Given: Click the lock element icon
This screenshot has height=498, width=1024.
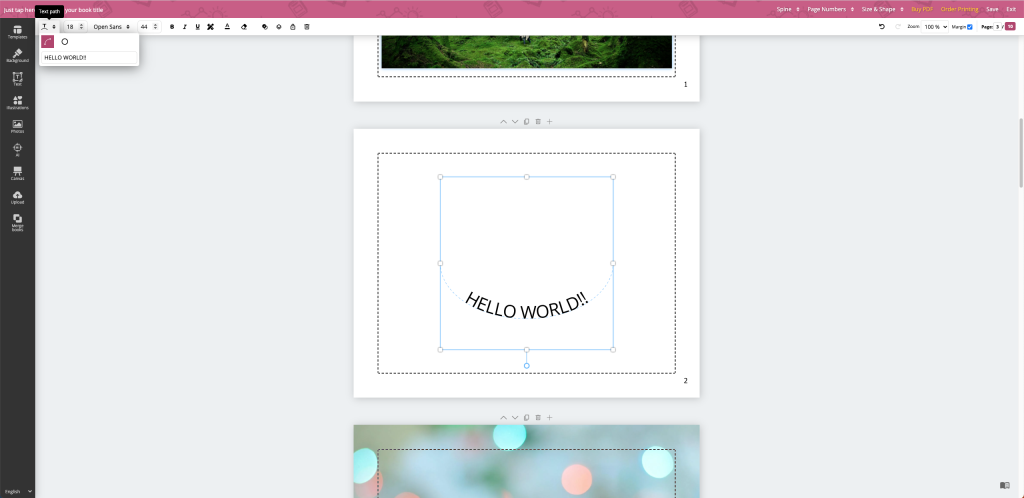Looking at the screenshot, I should 293,27.
